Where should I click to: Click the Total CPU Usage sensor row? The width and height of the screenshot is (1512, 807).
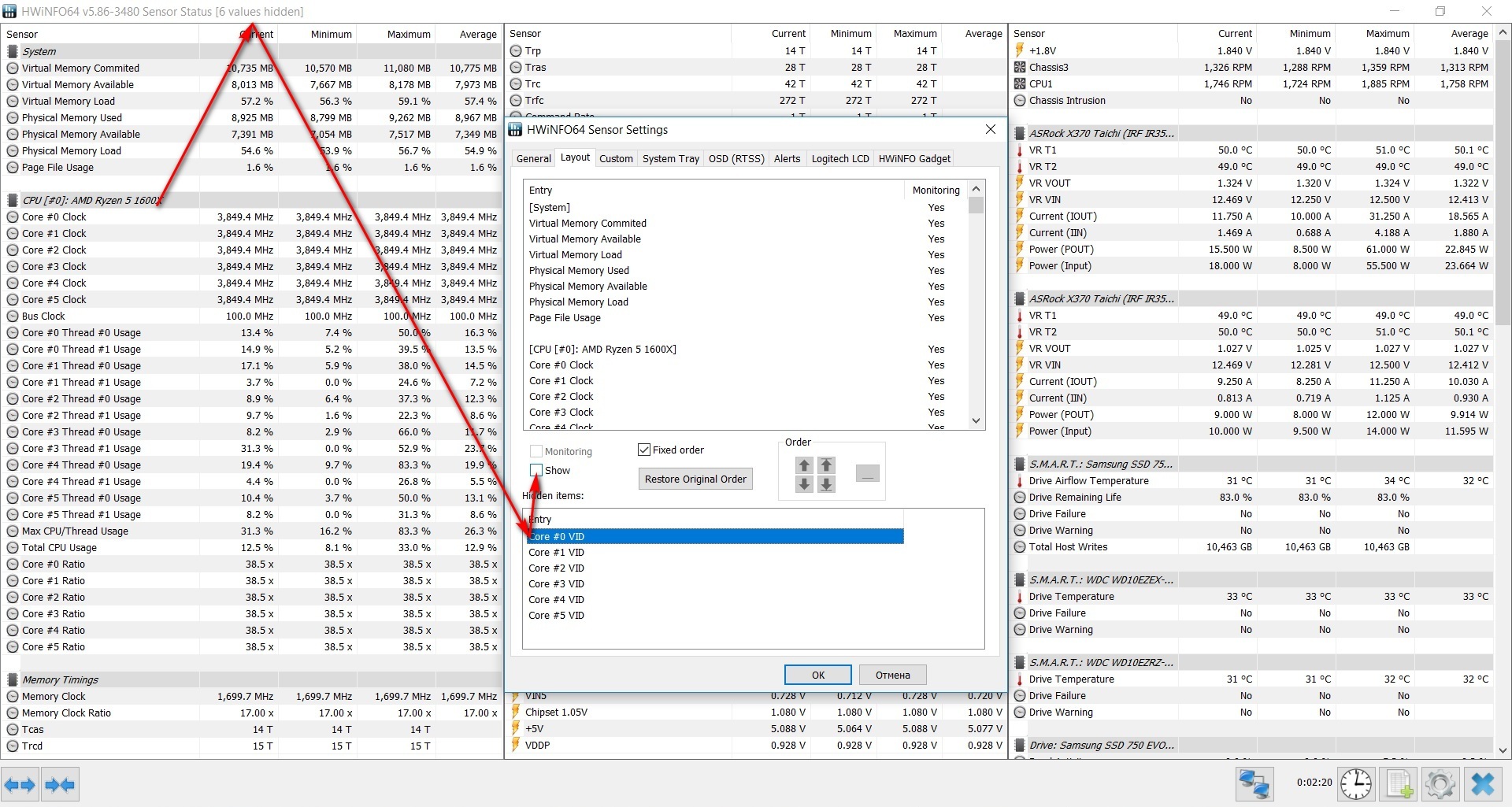click(x=252, y=547)
